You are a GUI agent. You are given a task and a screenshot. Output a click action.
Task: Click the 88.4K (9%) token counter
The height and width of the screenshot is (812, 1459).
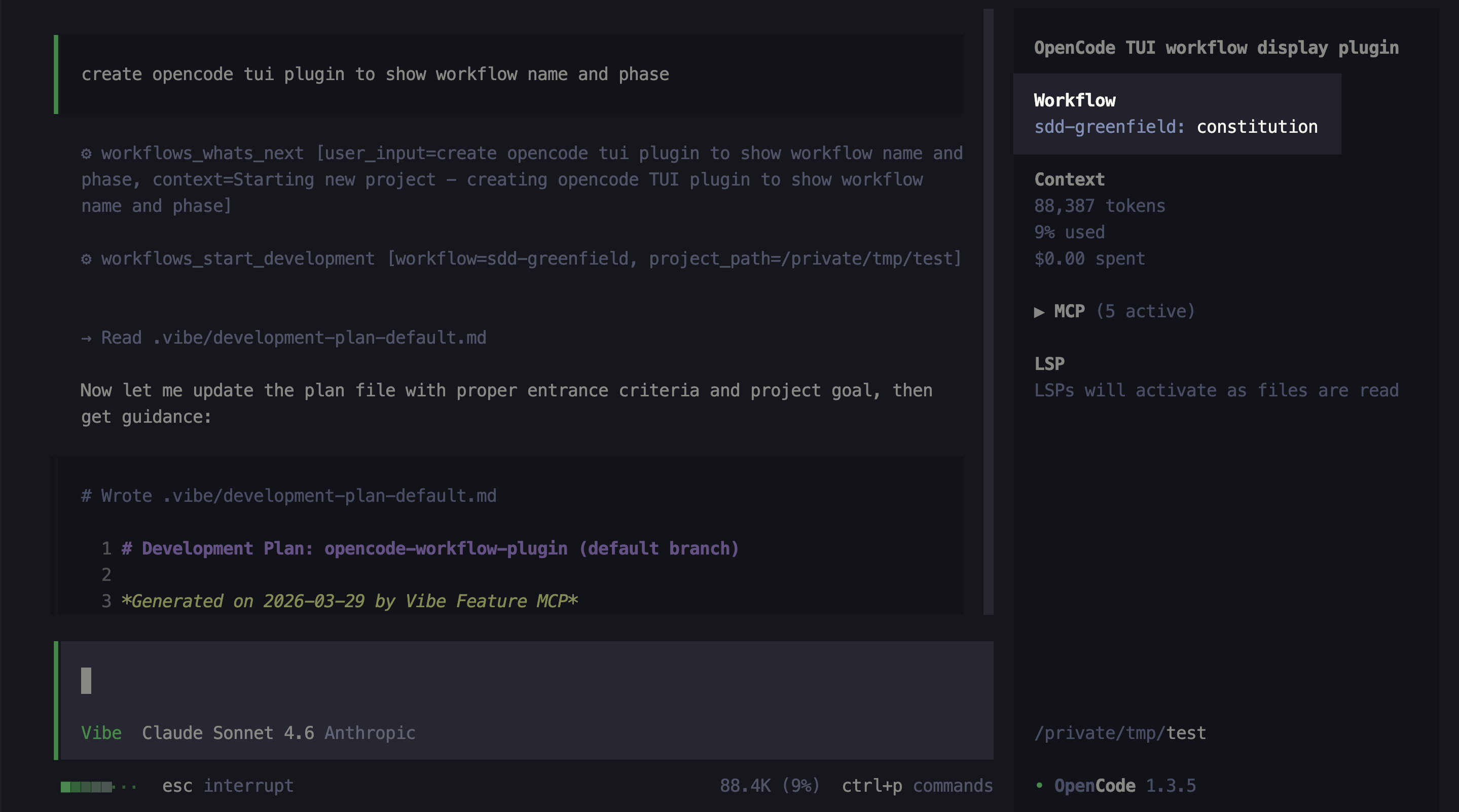pyautogui.click(x=770, y=786)
